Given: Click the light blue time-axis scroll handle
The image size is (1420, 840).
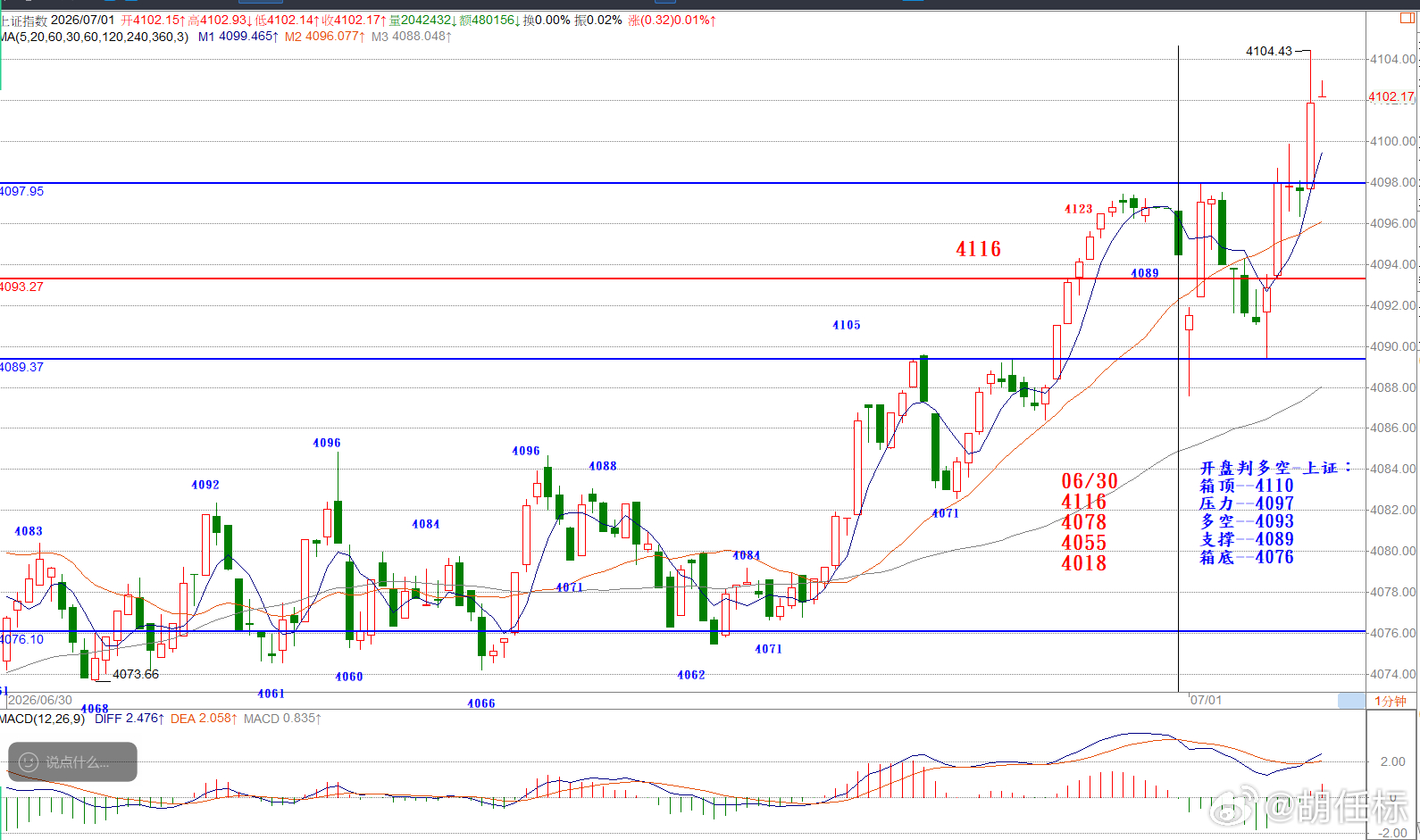Looking at the screenshot, I should tap(1351, 701).
